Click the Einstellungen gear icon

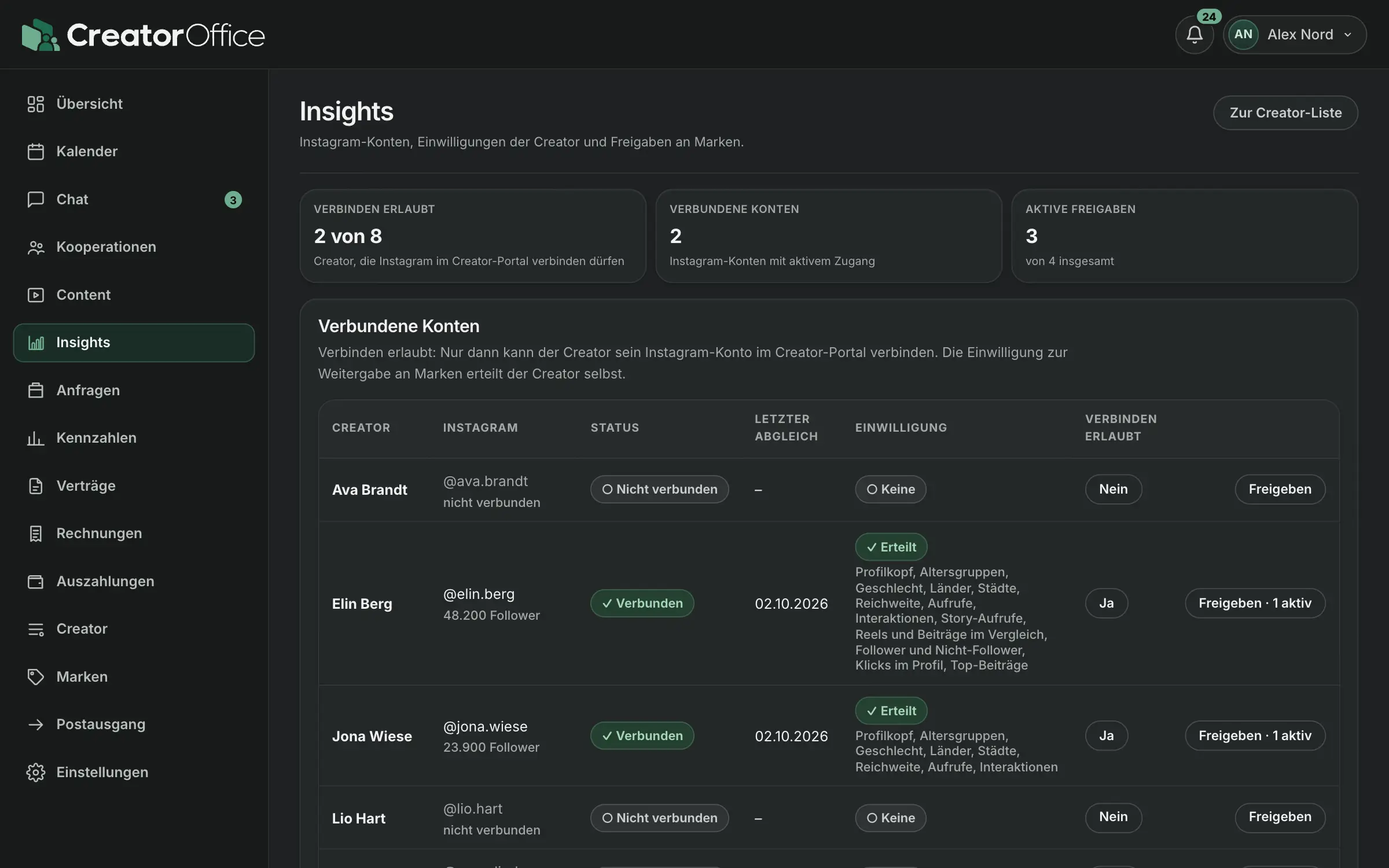(x=36, y=773)
